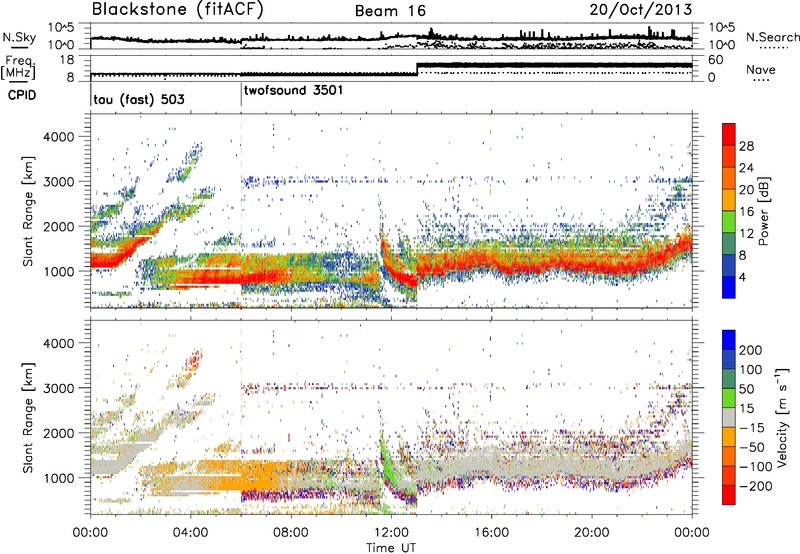800x554 pixels.
Task: Click the blue swatch at Power colorbar bottom
Action: click(x=729, y=287)
